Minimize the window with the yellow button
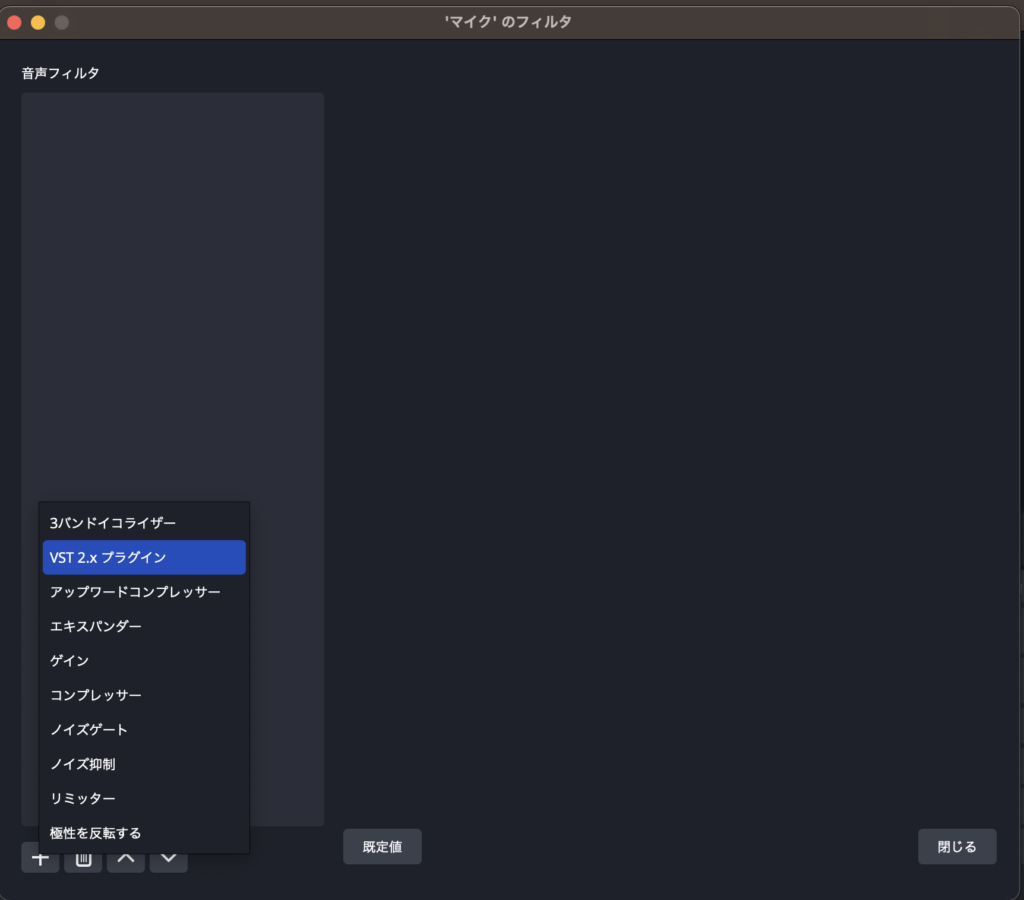The image size is (1024, 900). pos(38,22)
